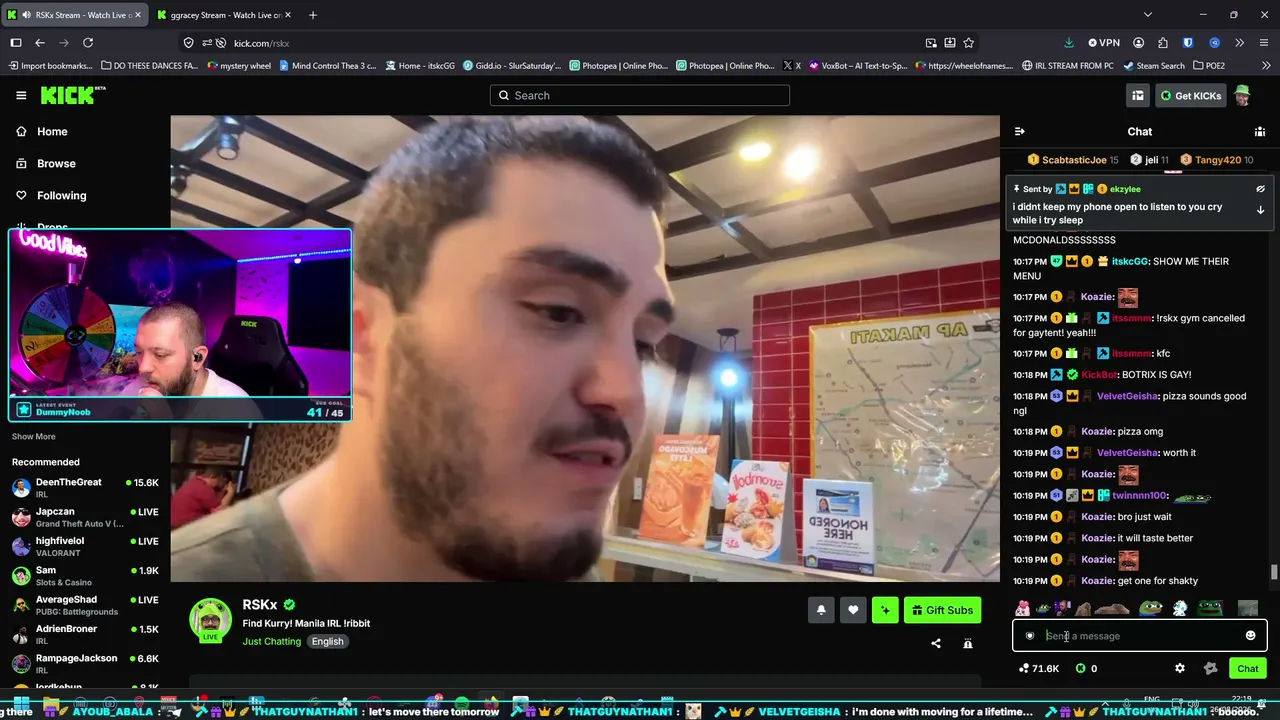Click the picture-in-picture webcam overlay
Screen dimensions: 1280x720
[180, 325]
